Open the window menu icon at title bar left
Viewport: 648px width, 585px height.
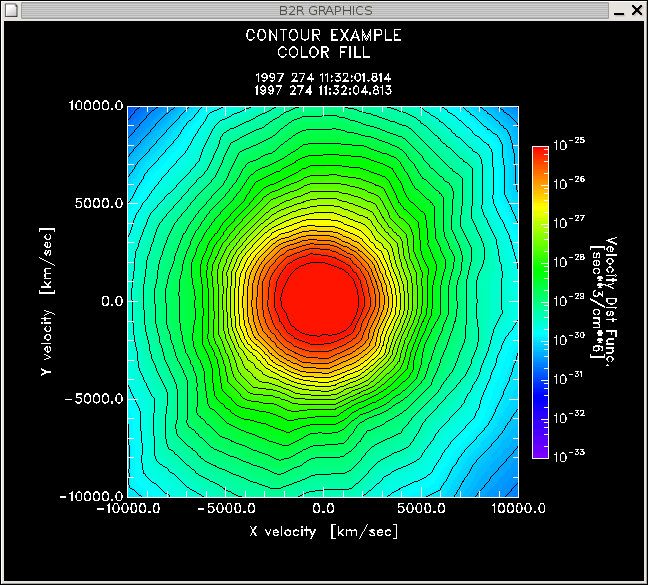tap(11, 10)
